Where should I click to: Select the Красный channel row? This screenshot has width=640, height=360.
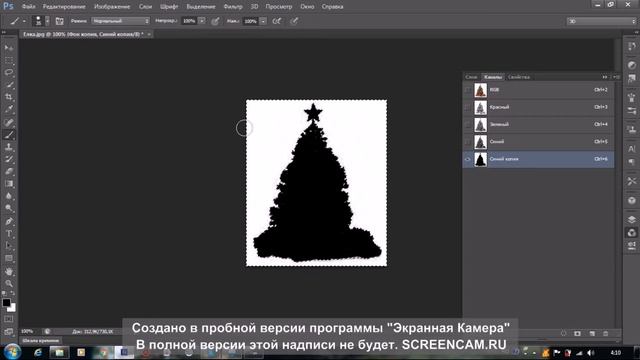coord(538,107)
